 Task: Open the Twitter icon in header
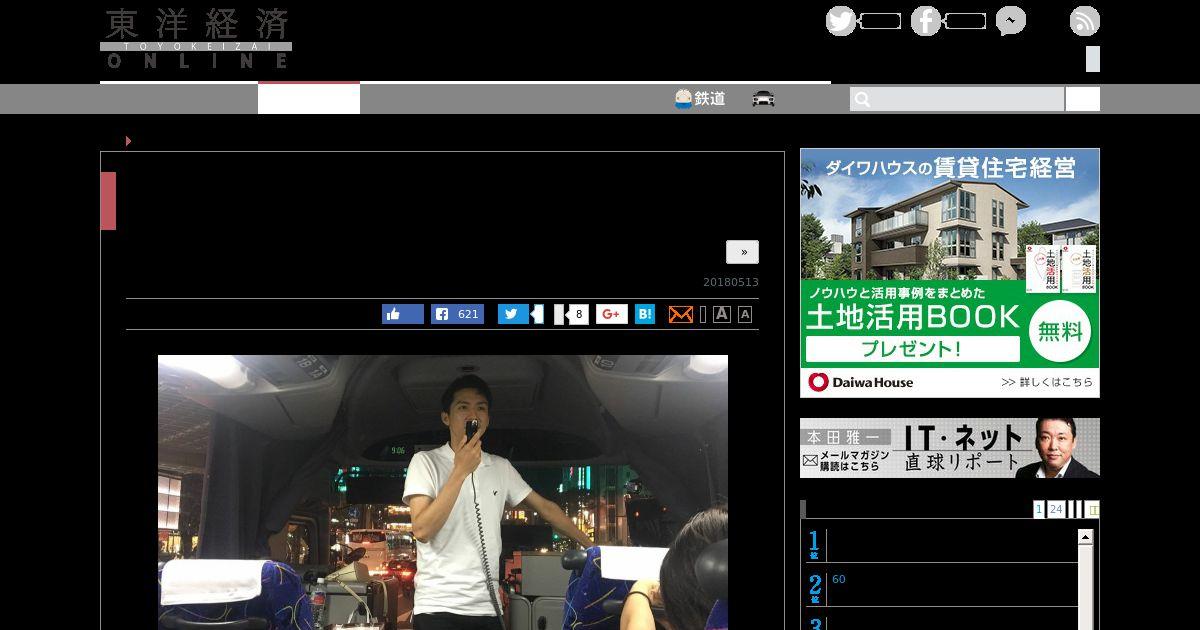(x=841, y=21)
